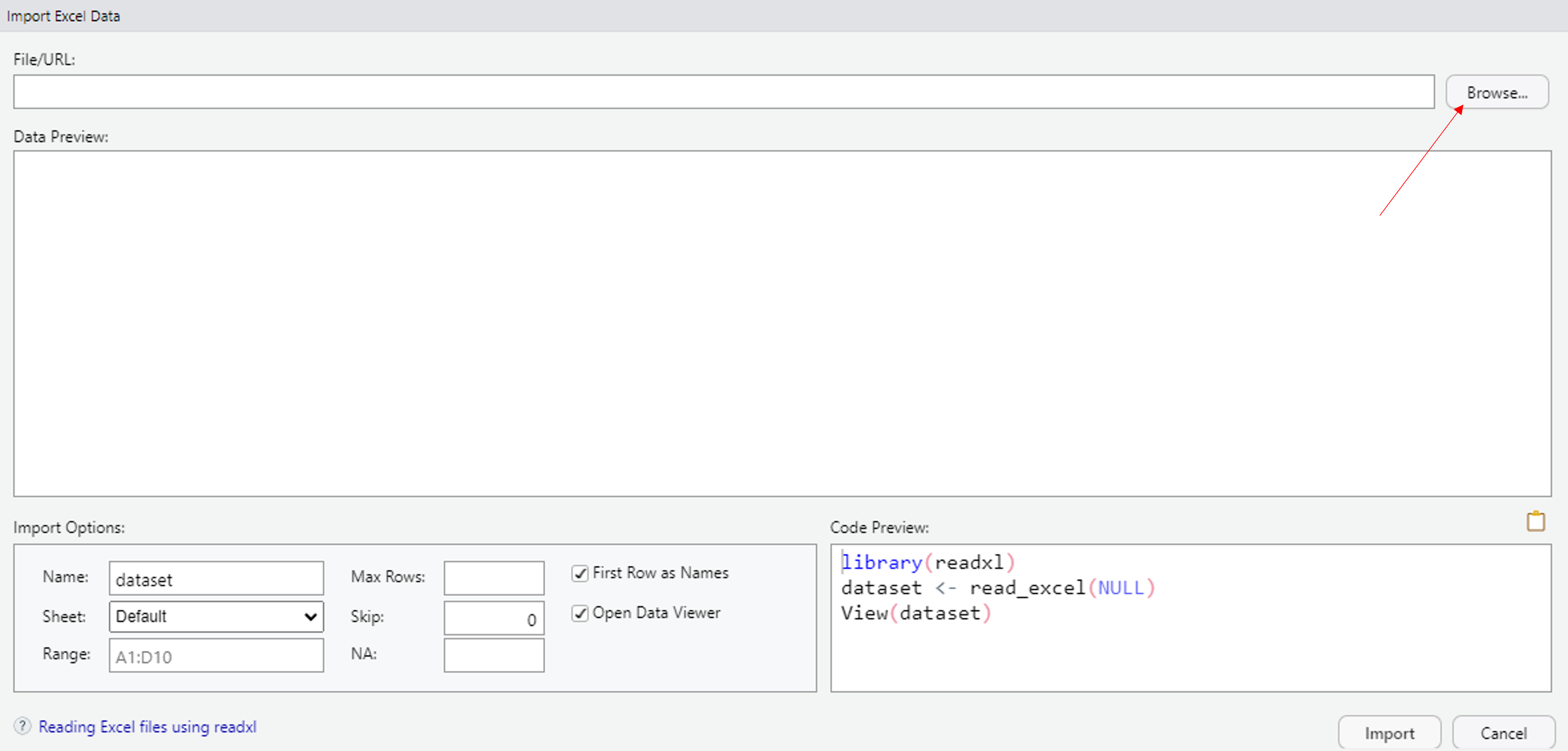Click the Range field with A1:D10 placeholder
Viewport: 1568px width, 751px height.
click(216, 655)
